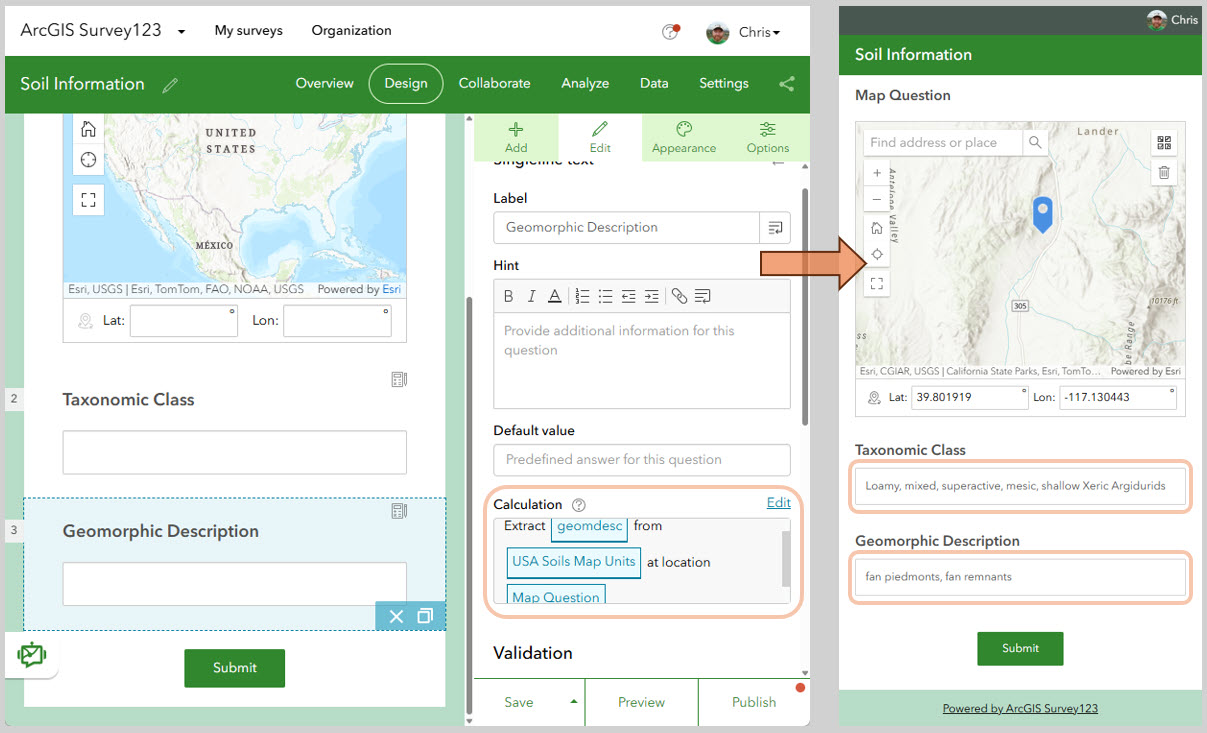Open the ArcGIS Survey123 app dropdown
This screenshot has height=733, width=1207.
(x=180, y=30)
